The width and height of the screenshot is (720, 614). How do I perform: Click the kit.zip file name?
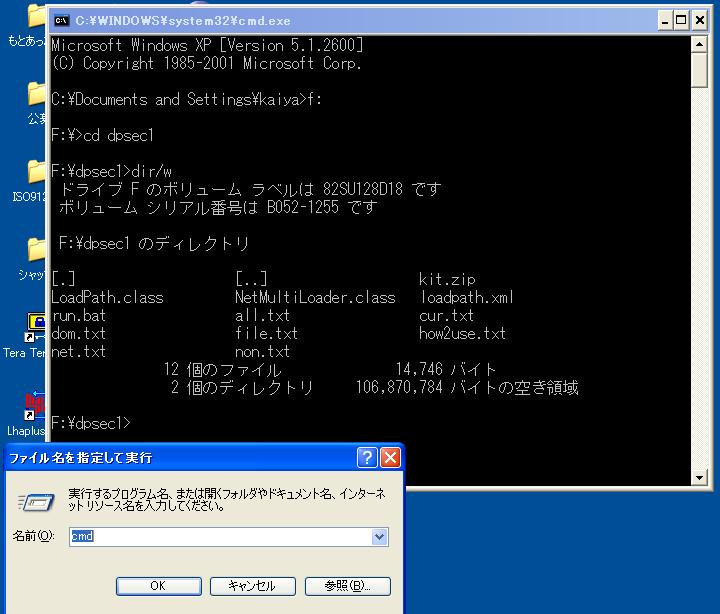point(447,279)
